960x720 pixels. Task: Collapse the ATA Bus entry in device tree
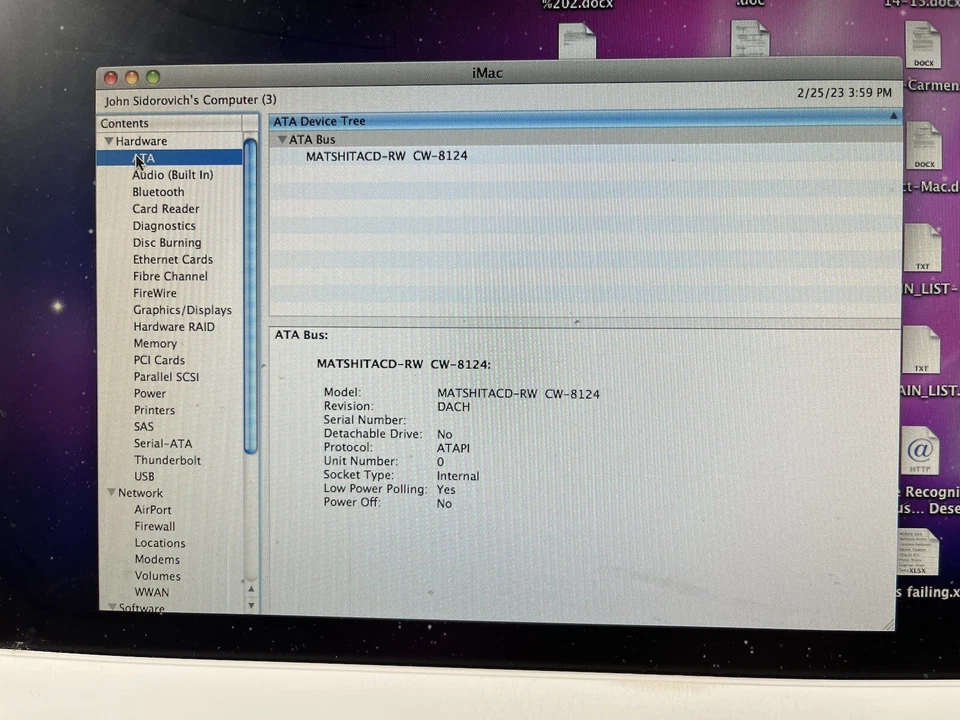click(283, 139)
